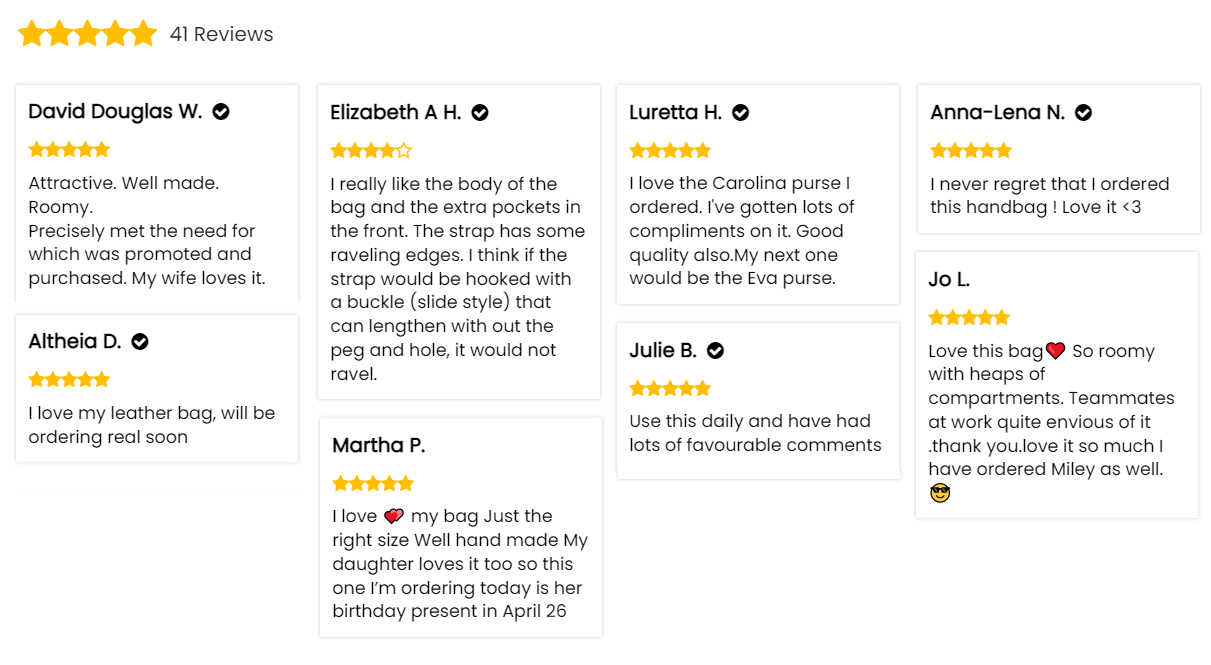This screenshot has width=1211, height=665.
Task: Click Martha P.'s five-star rating
Action: point(373,484)
